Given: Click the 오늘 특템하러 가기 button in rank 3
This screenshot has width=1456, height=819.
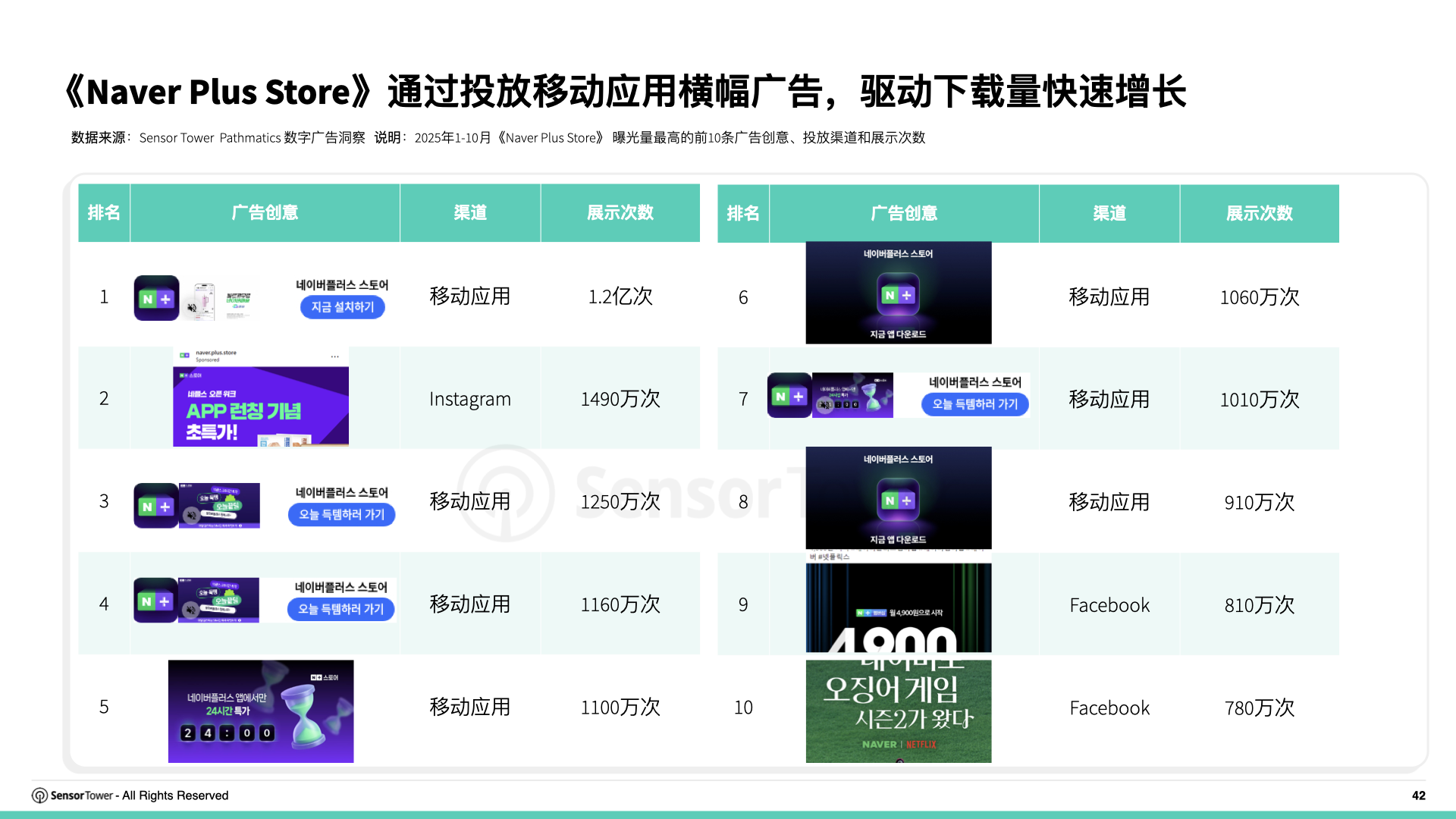Looking at the screenshot, I should [341, 515].
